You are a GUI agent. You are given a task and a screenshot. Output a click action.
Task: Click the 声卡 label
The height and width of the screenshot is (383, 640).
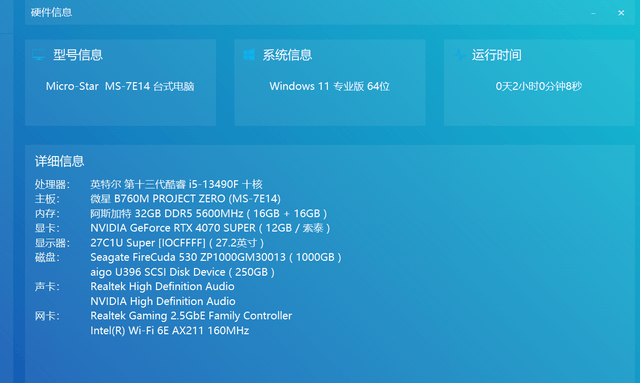47,287
